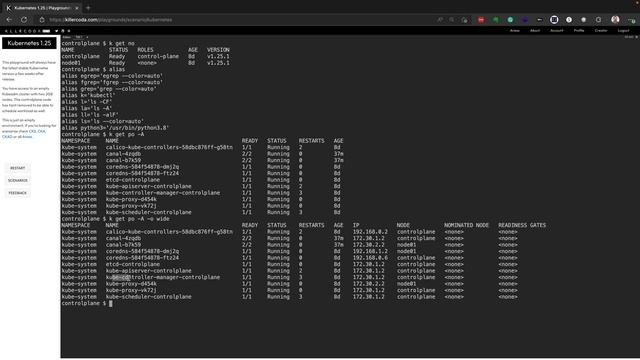Click 'canal-4zqdb' in the wide output
640x360 pixels.
pos(123,238)
